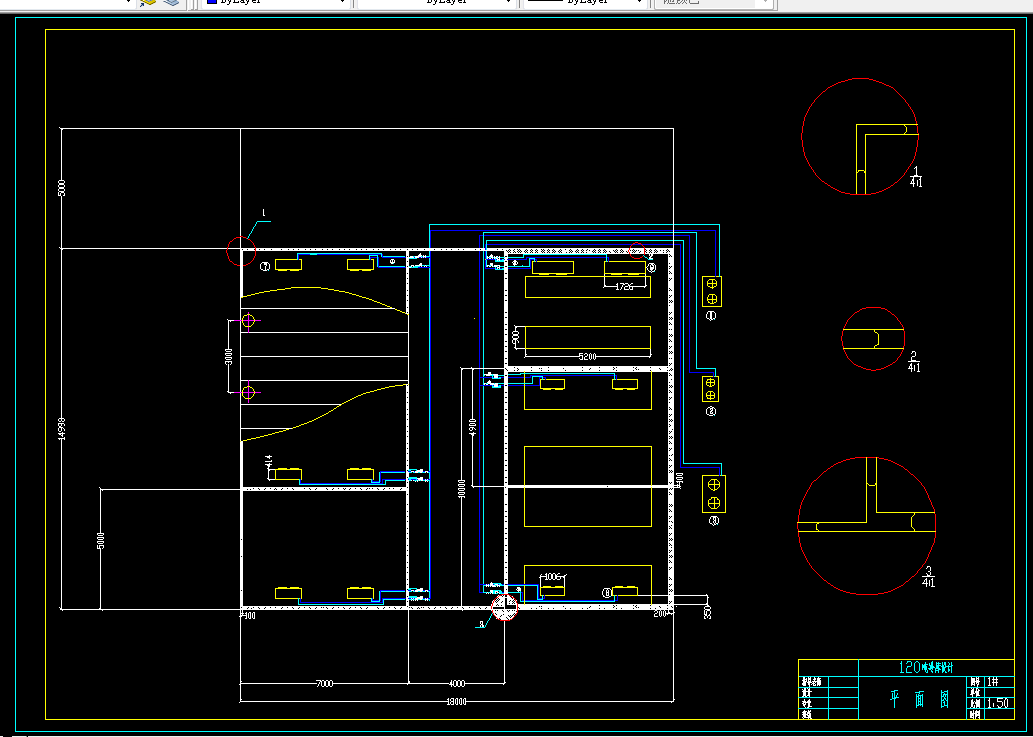The image size is (1033, 737).
Task: Select the 1006 dimension text
Action: (x=553, y=577)
